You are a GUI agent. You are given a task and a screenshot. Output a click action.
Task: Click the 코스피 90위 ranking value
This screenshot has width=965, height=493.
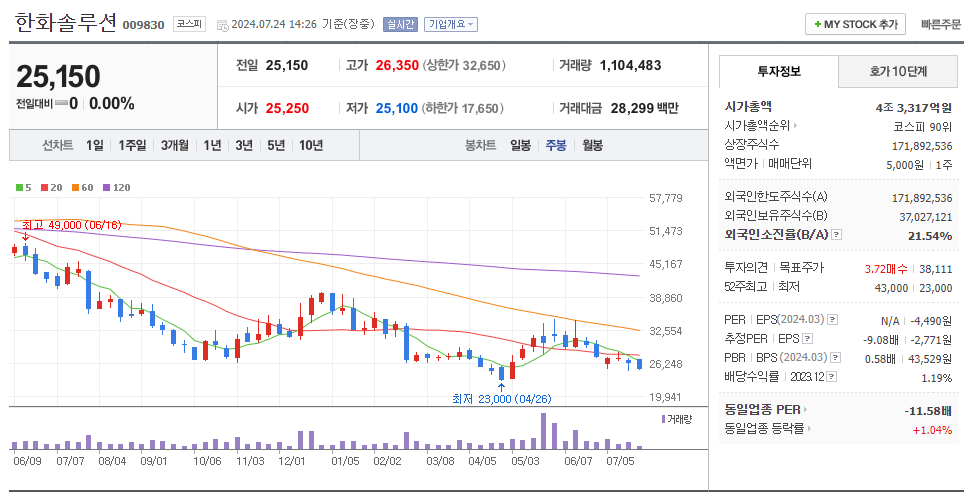click(x=923, y=127)
